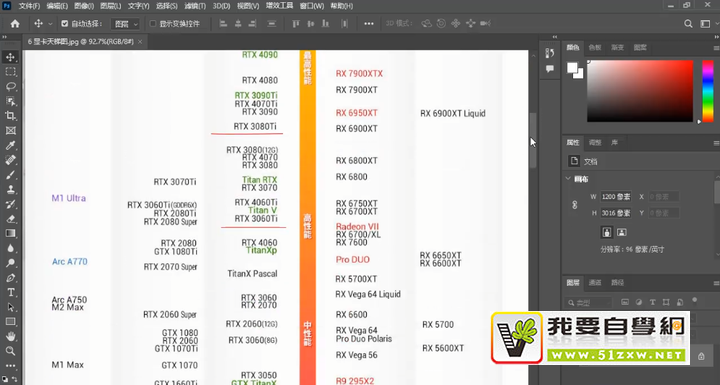Switch to the Channels tab in layers panel

(x=595, y=283)
